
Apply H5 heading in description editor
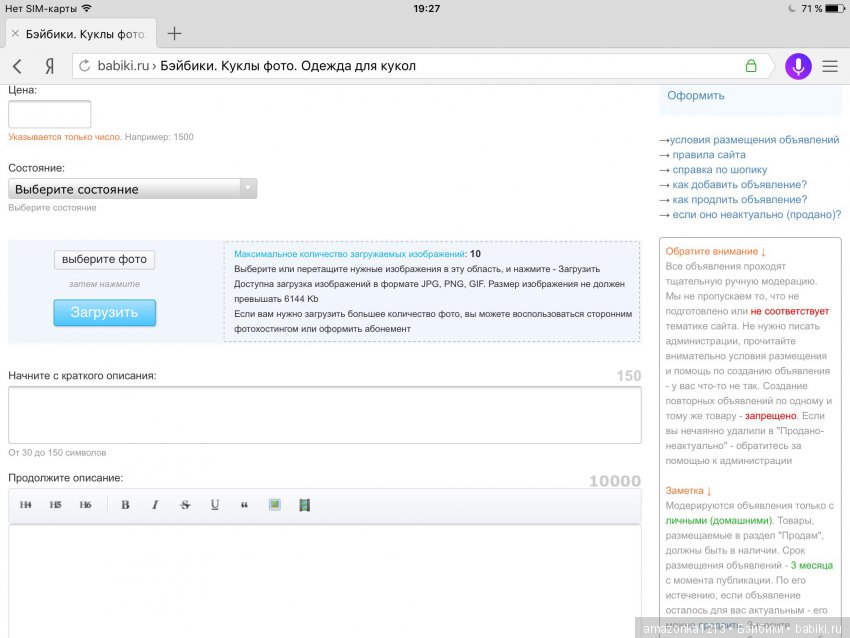pyautogui.click(x=56, y=505)
